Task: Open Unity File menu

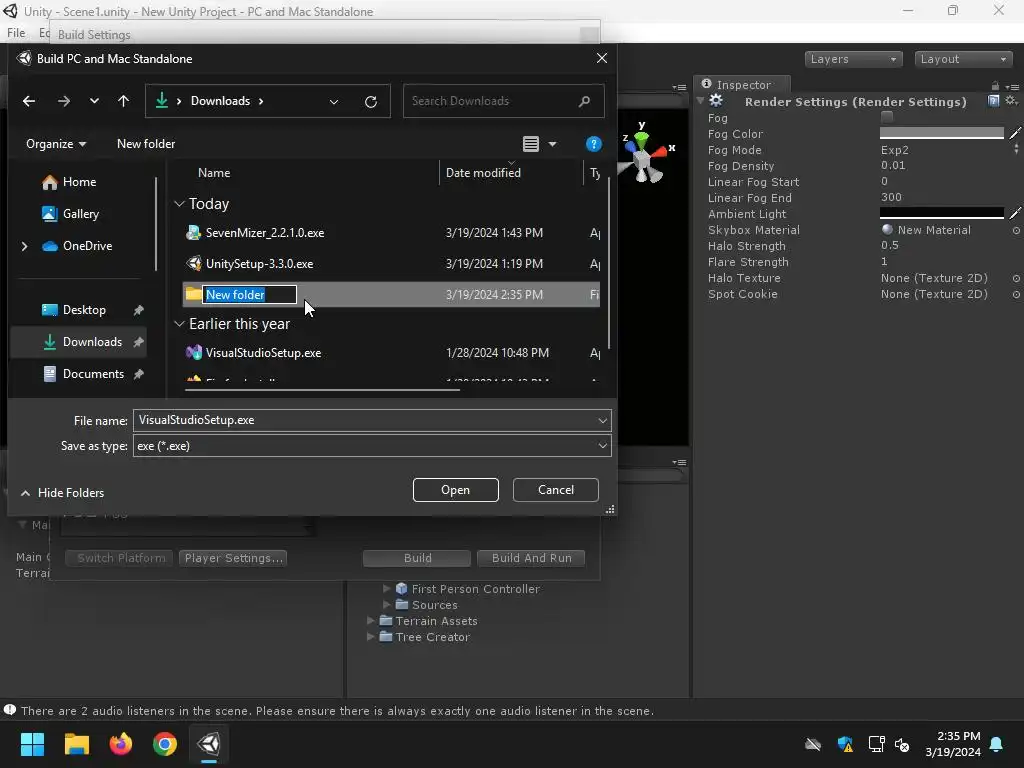Action: [x=16, y=33]
